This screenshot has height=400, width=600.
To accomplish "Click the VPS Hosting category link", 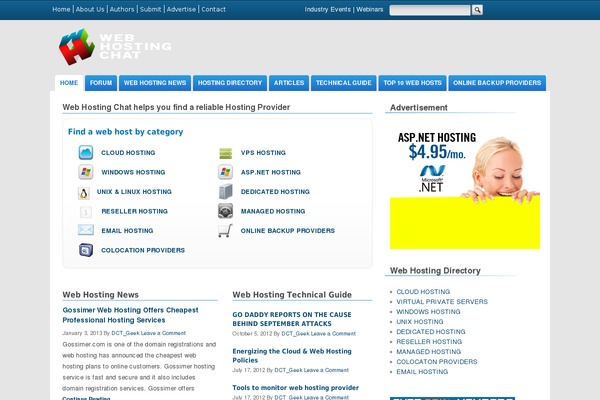I will (263, 153).
